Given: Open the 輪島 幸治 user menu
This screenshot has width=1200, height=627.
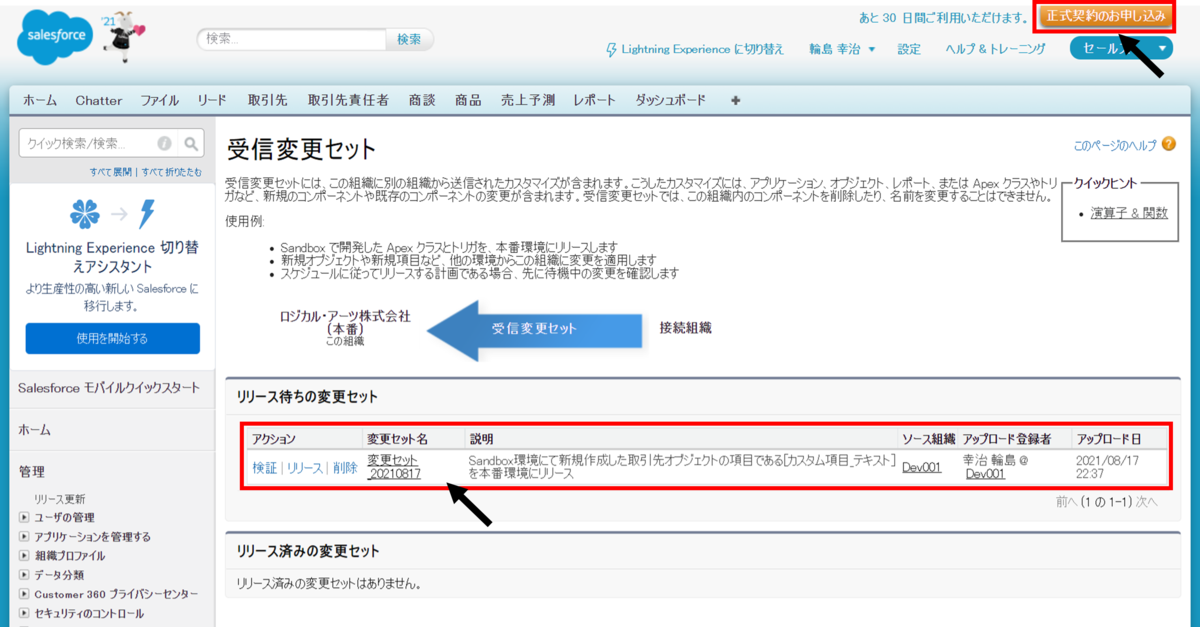Looking at the screenshot, I should (x=842, y=49).
